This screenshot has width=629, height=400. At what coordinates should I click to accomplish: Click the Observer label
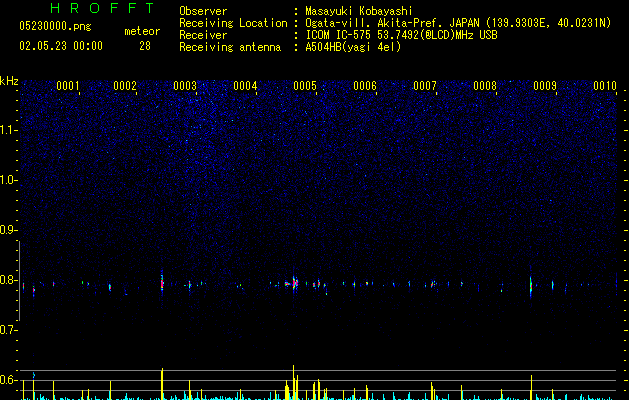203,11
